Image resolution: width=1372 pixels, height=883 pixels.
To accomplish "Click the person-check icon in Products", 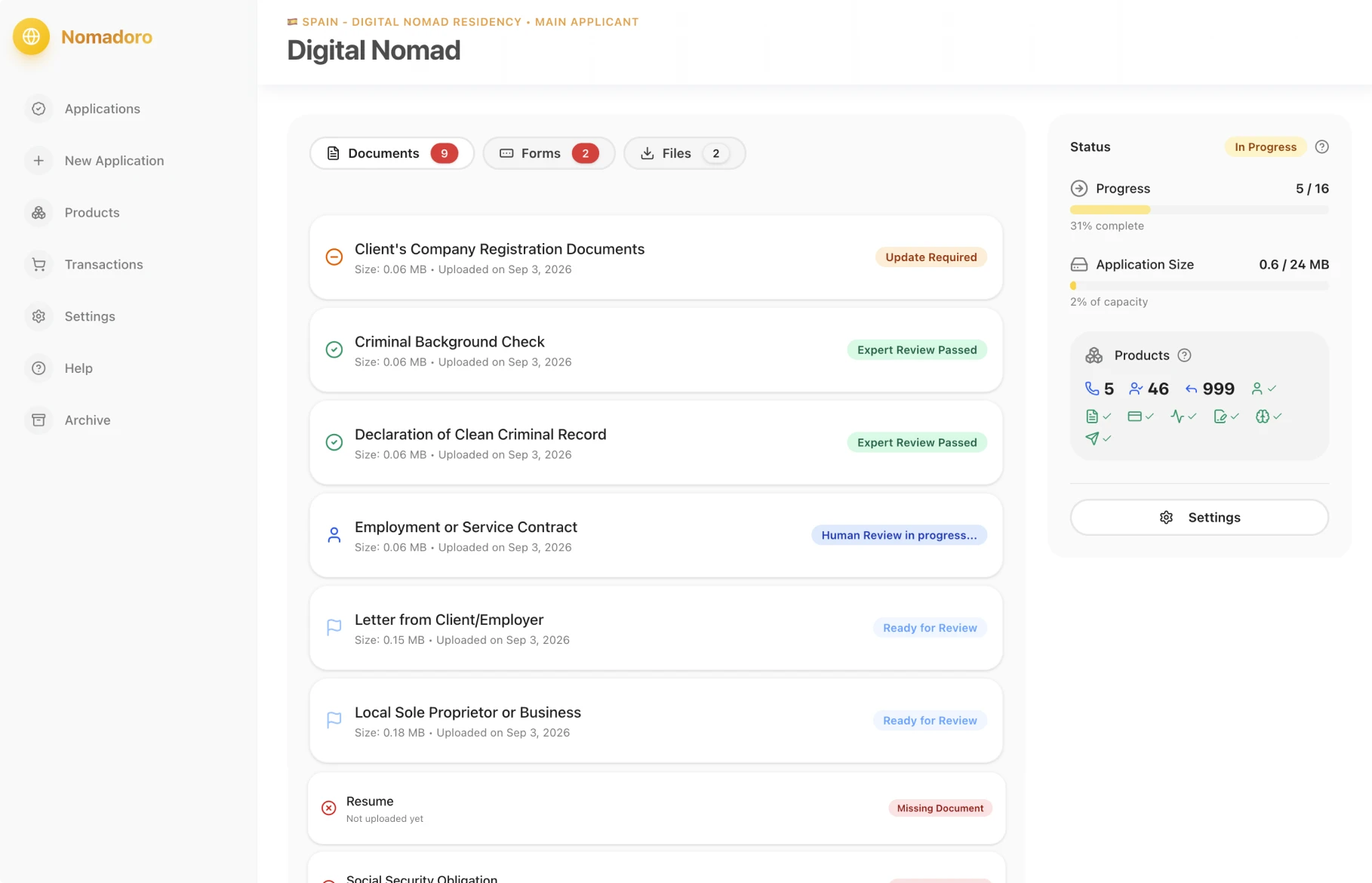I will [1263, 389].
